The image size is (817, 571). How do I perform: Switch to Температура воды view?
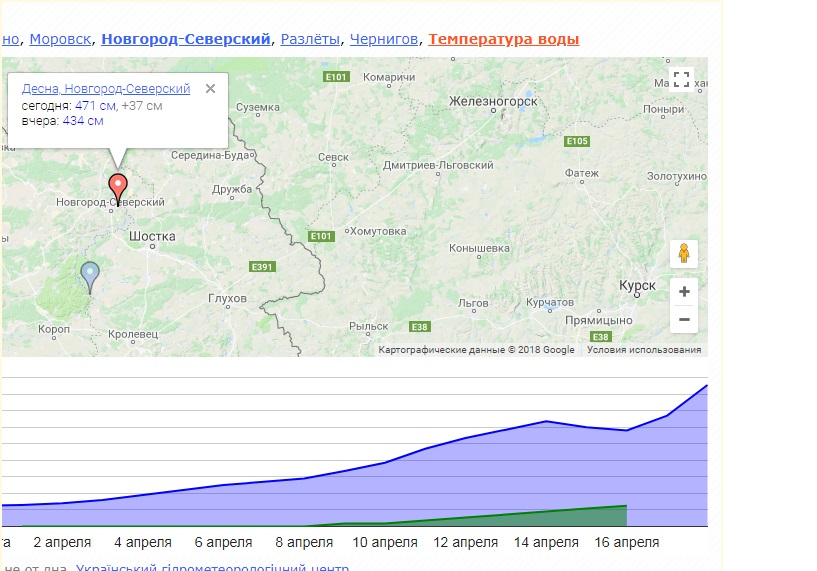click(503, 39)
